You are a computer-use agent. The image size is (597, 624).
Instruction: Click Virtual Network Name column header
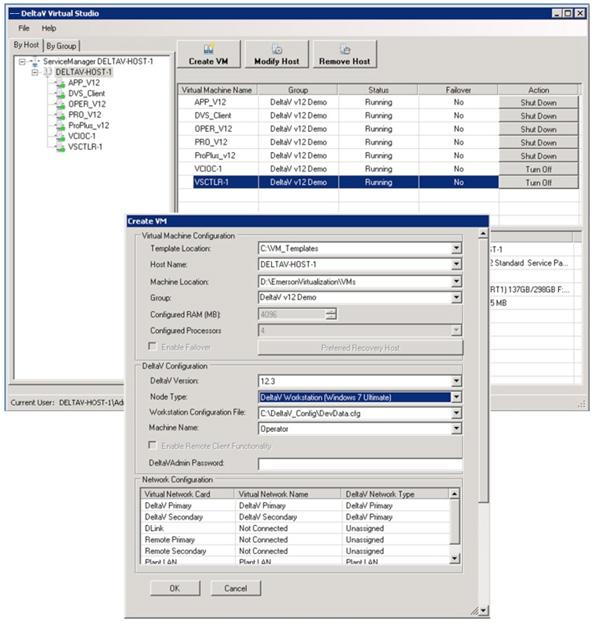(x=287, y=494)
